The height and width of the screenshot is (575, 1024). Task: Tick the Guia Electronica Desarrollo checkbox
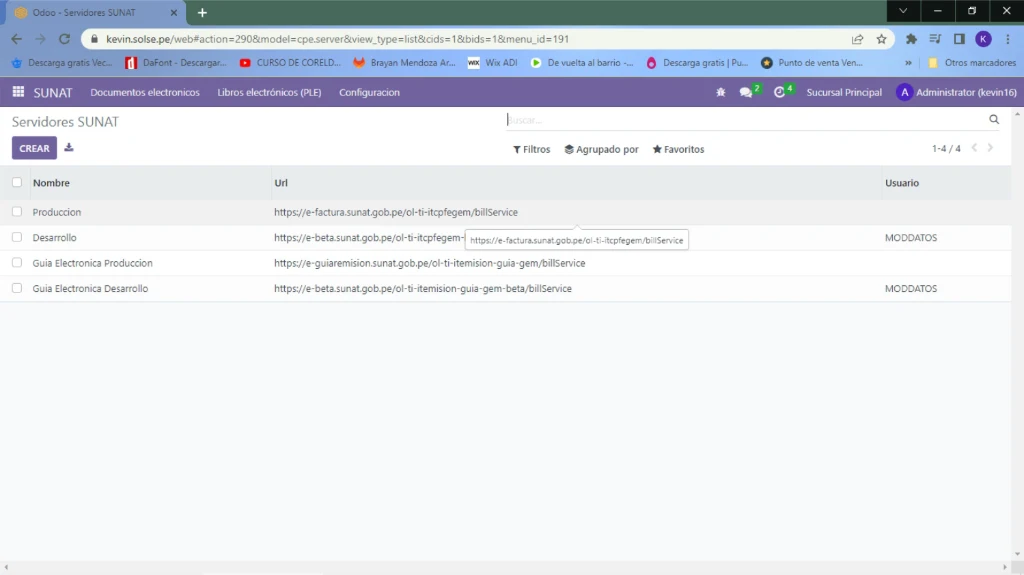[17, 288]
